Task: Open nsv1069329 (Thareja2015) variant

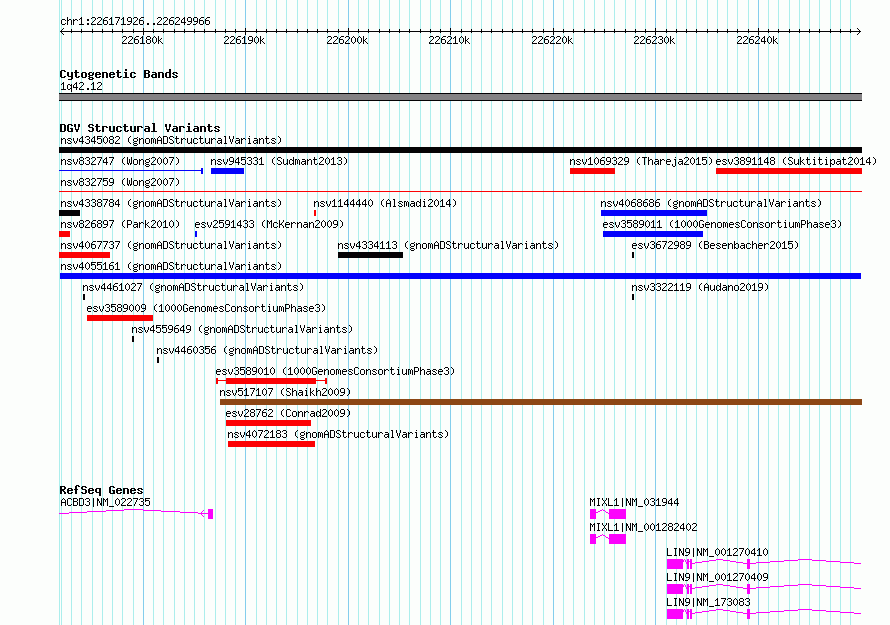Action: coord(641,161)
